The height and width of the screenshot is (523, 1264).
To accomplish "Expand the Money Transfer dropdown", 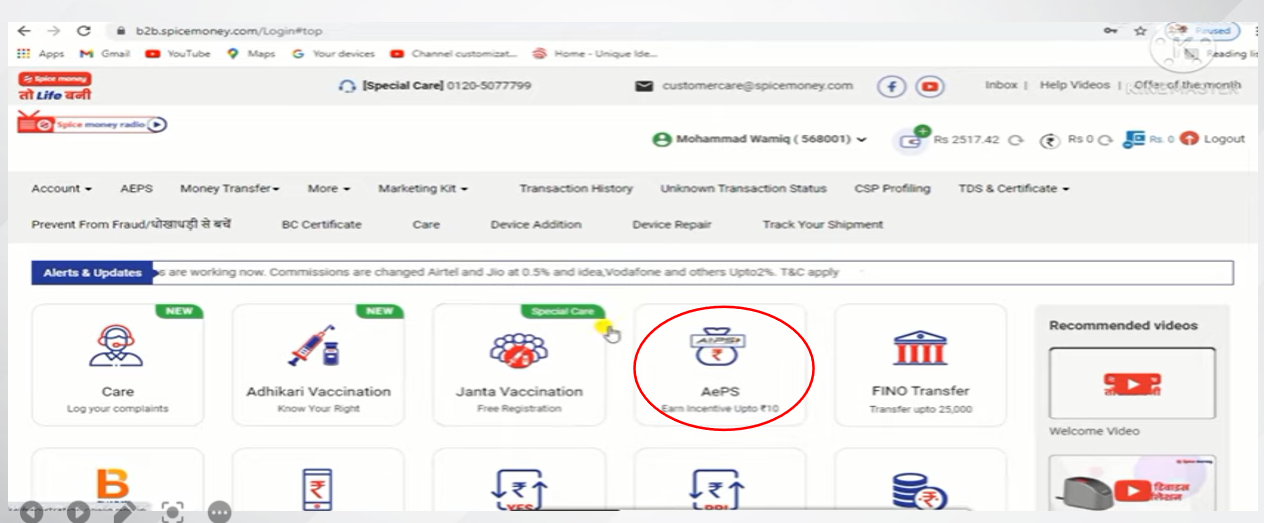I will 229,188.
